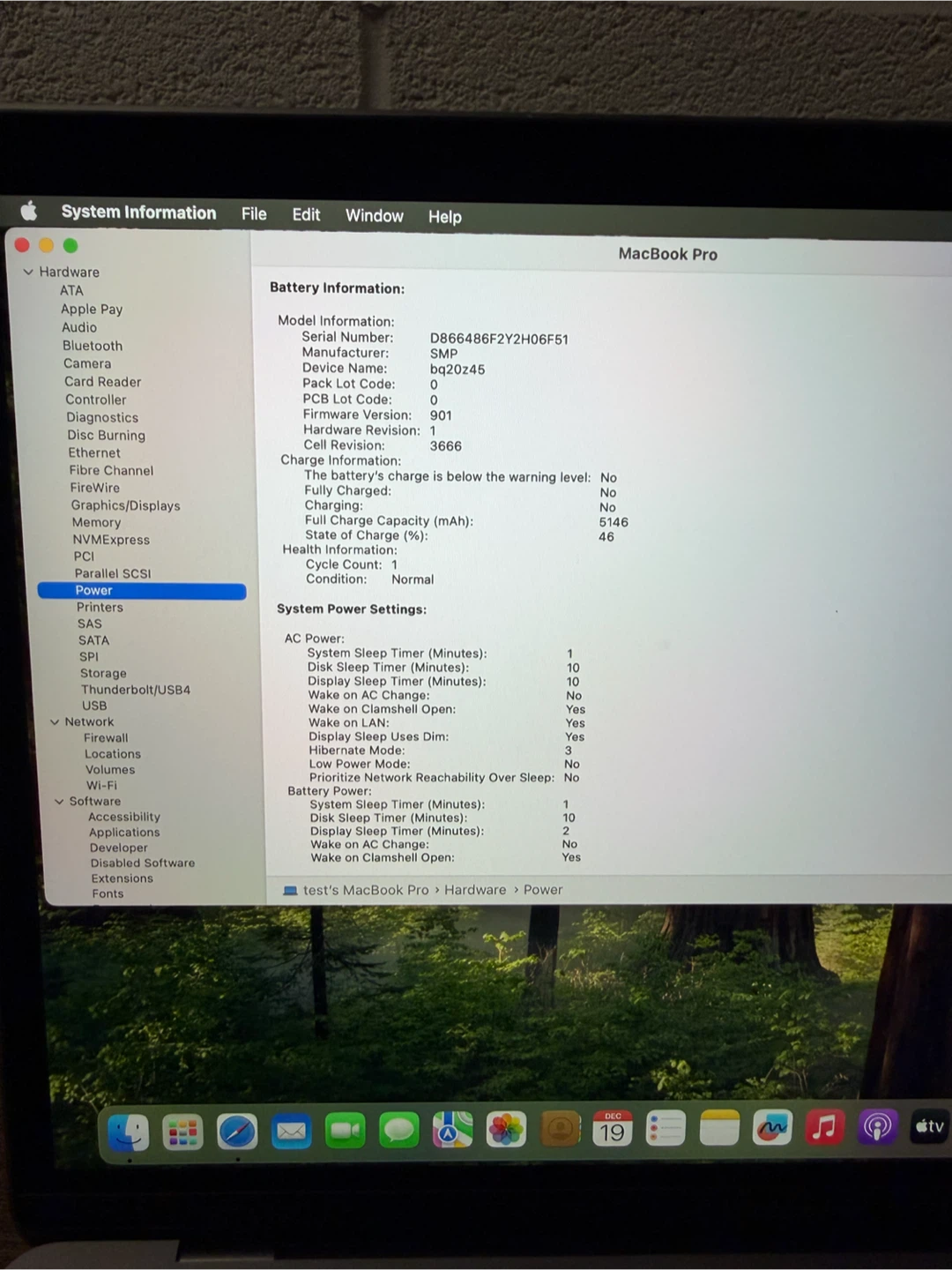Click the Condition Normal value
Viewport: 952px width, 1270px height.
click(413, 579)
